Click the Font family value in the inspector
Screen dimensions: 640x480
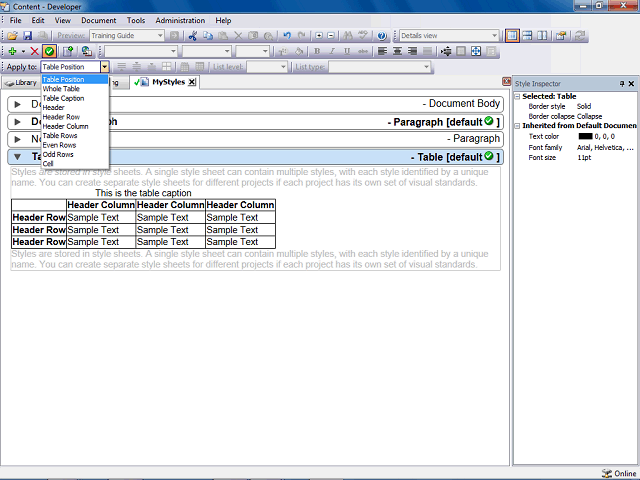coord(605,147)
